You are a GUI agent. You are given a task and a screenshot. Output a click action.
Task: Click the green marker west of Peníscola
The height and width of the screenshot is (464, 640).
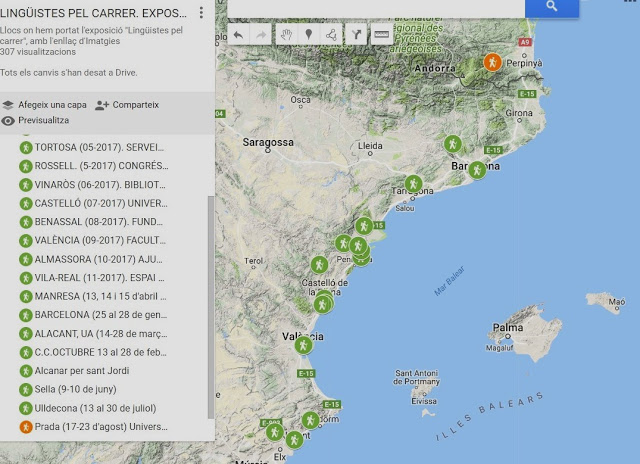pos(343,244)
